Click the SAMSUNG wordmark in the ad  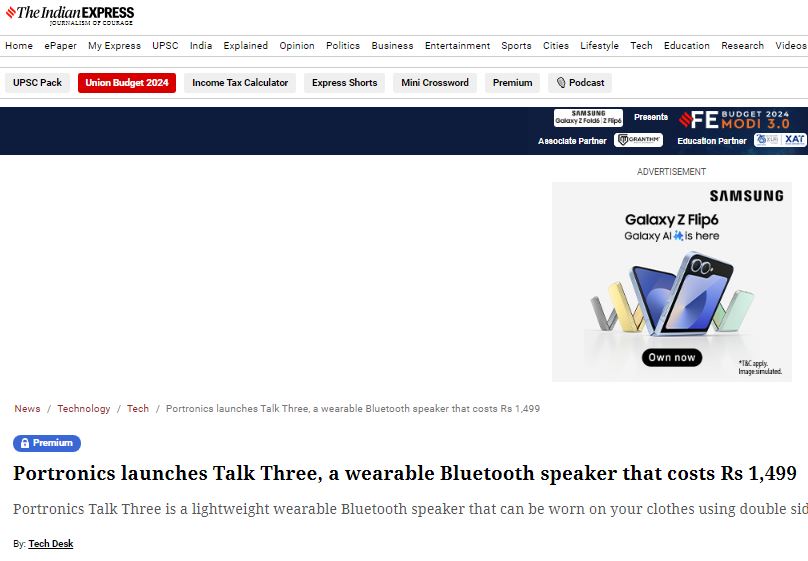point(746,196)
